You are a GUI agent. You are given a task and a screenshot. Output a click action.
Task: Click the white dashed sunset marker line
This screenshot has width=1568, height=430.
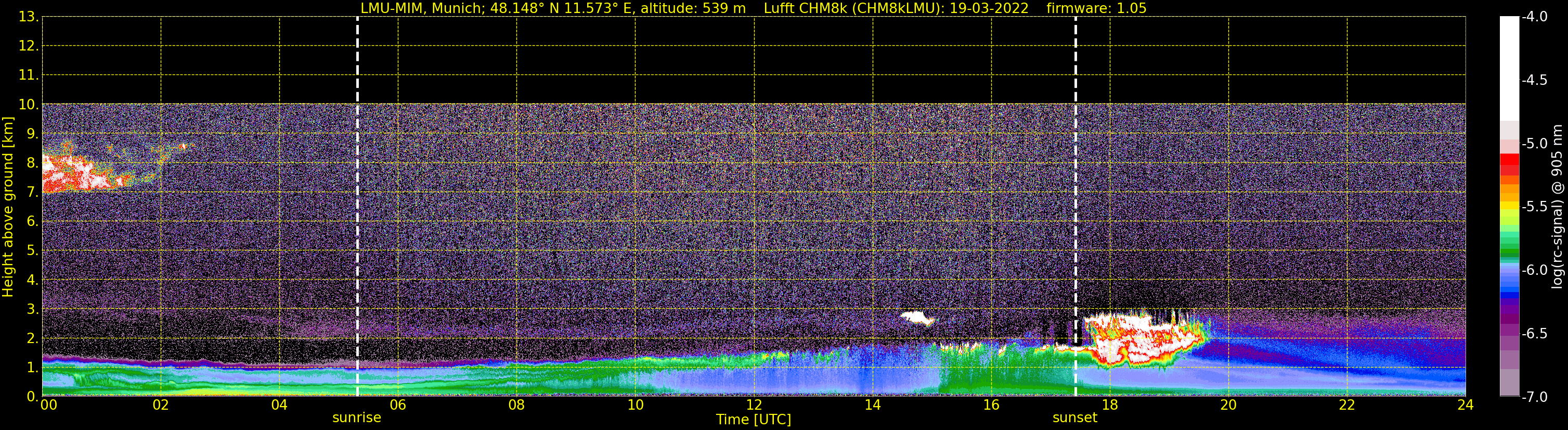click(1075, 207)
